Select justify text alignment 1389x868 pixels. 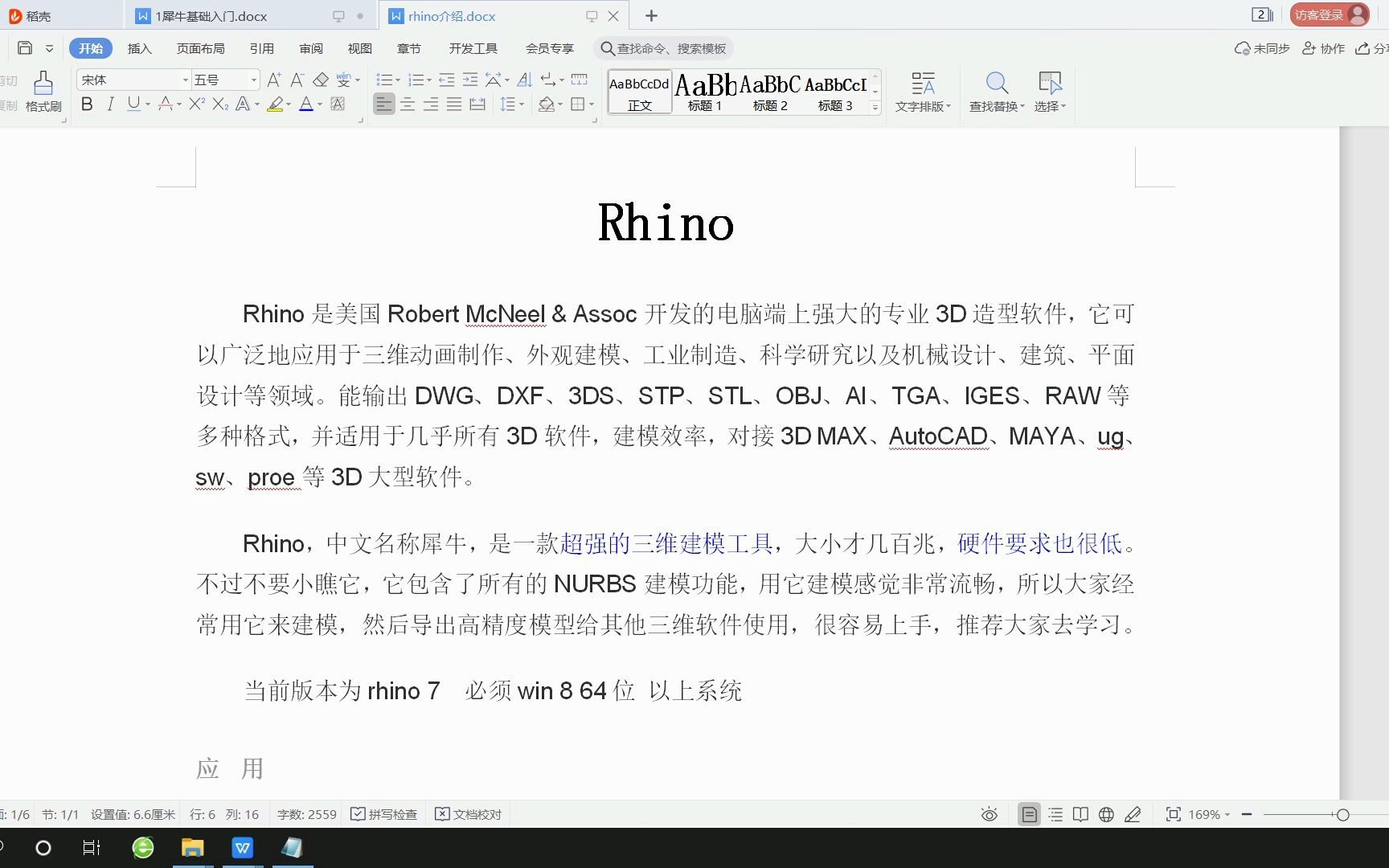pyautogui.click(x=454, y=104)
